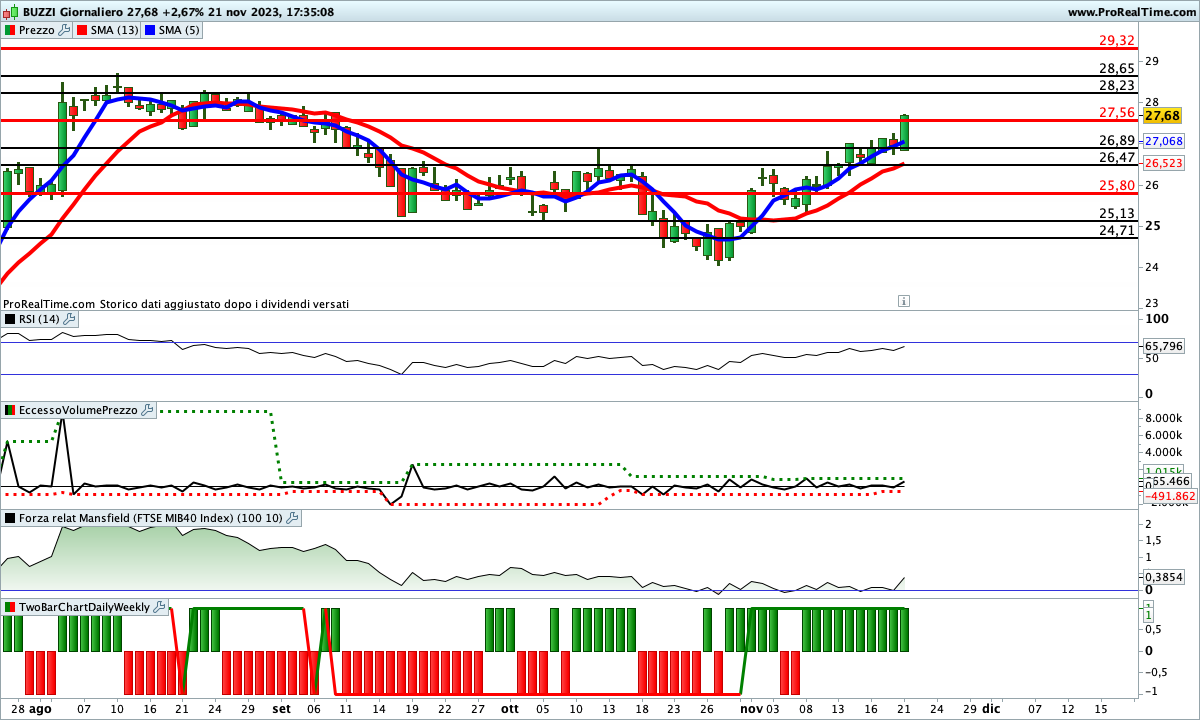Viewport: 1200px width, 720px height.
Task: Open Forza relat Mansfield settings wrench
Action: 293,518
